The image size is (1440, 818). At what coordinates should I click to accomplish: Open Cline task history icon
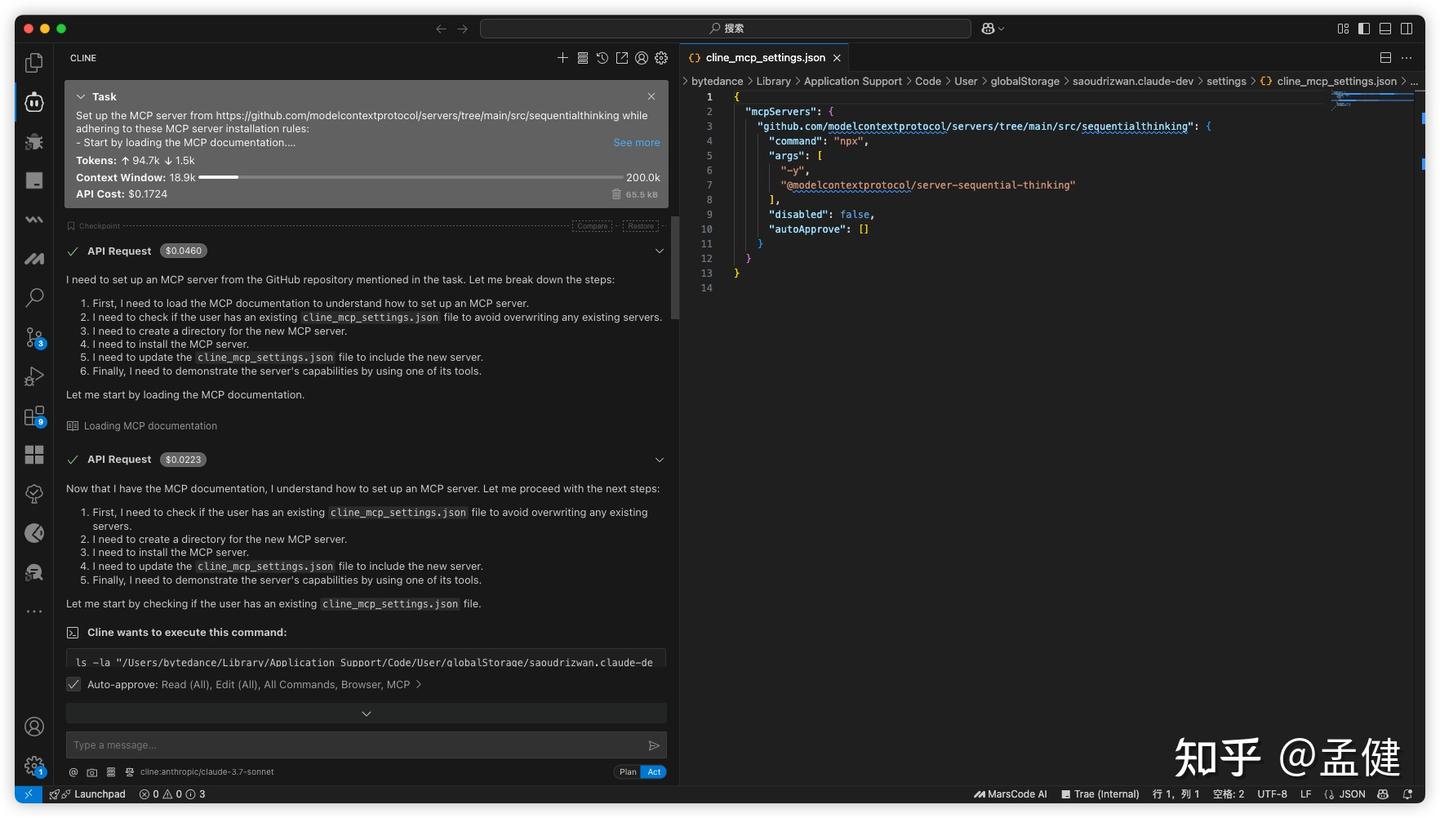pyautogui.click(x=602, y=58)
